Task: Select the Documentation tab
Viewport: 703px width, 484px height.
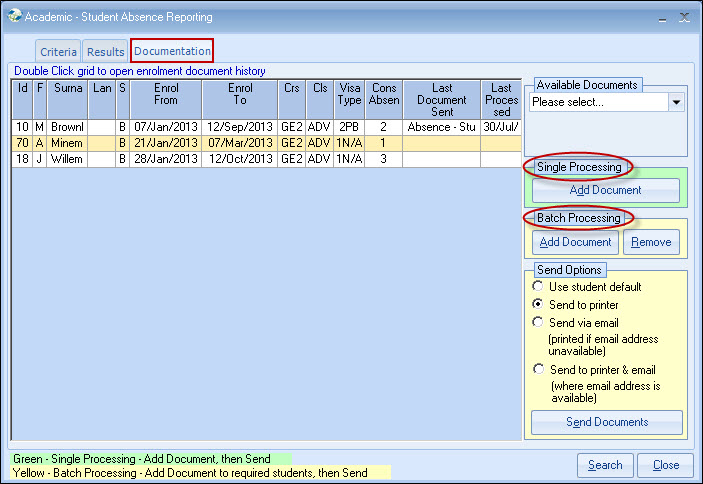Action: (x=172, y=51)
